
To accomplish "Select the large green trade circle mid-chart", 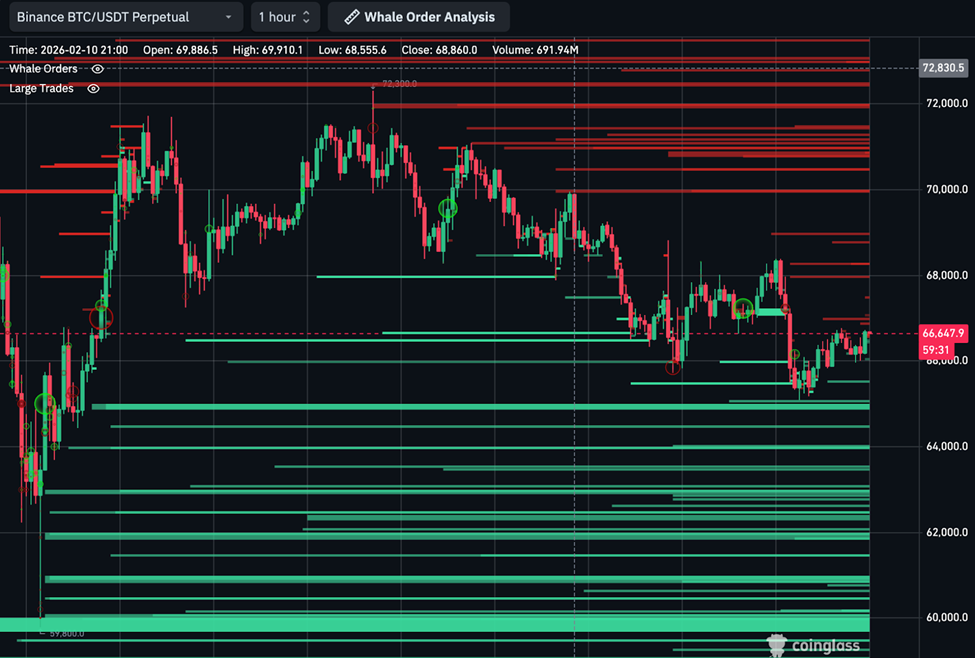I will coord(448,209).
